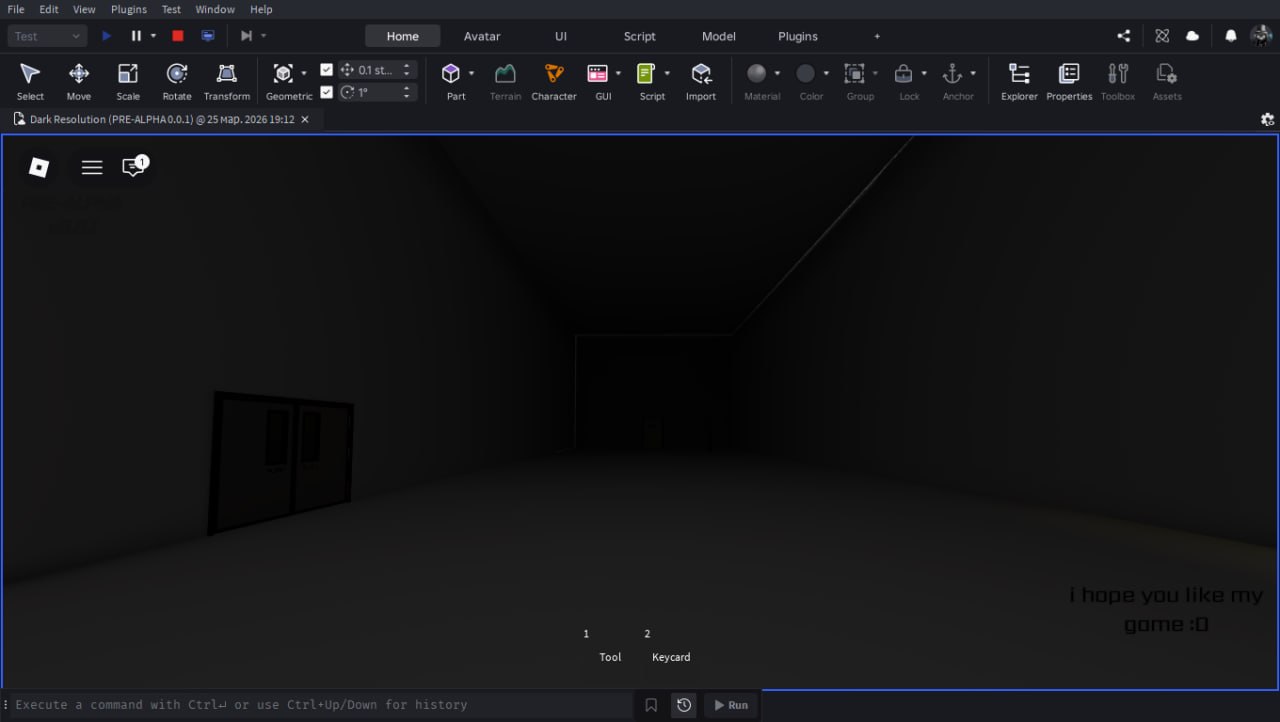
Task: Click the Run command button
Action: (730, 705)
